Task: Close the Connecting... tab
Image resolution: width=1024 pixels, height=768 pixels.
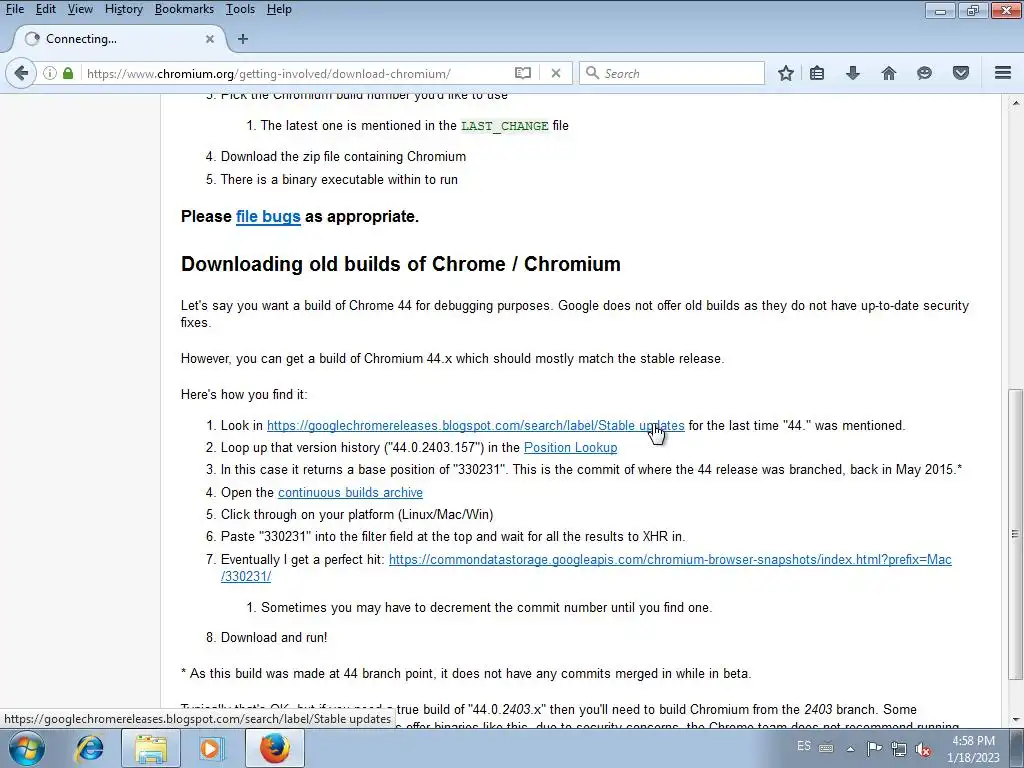Action: (x=210, y=39)
